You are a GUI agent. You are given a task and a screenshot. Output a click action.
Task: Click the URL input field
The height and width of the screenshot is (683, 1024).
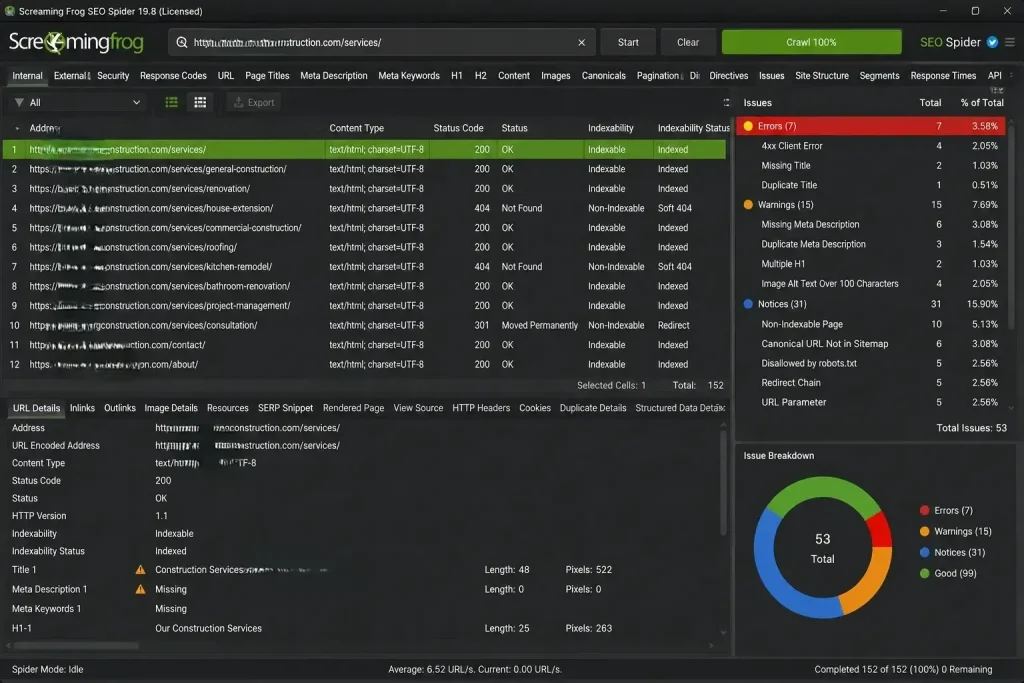tap(381, 42)
